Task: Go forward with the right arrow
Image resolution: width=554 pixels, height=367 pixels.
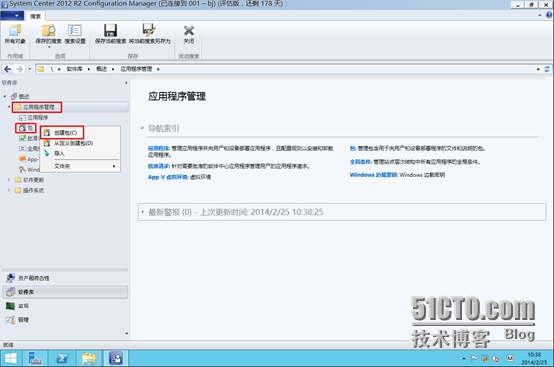Action: [19, 69]
